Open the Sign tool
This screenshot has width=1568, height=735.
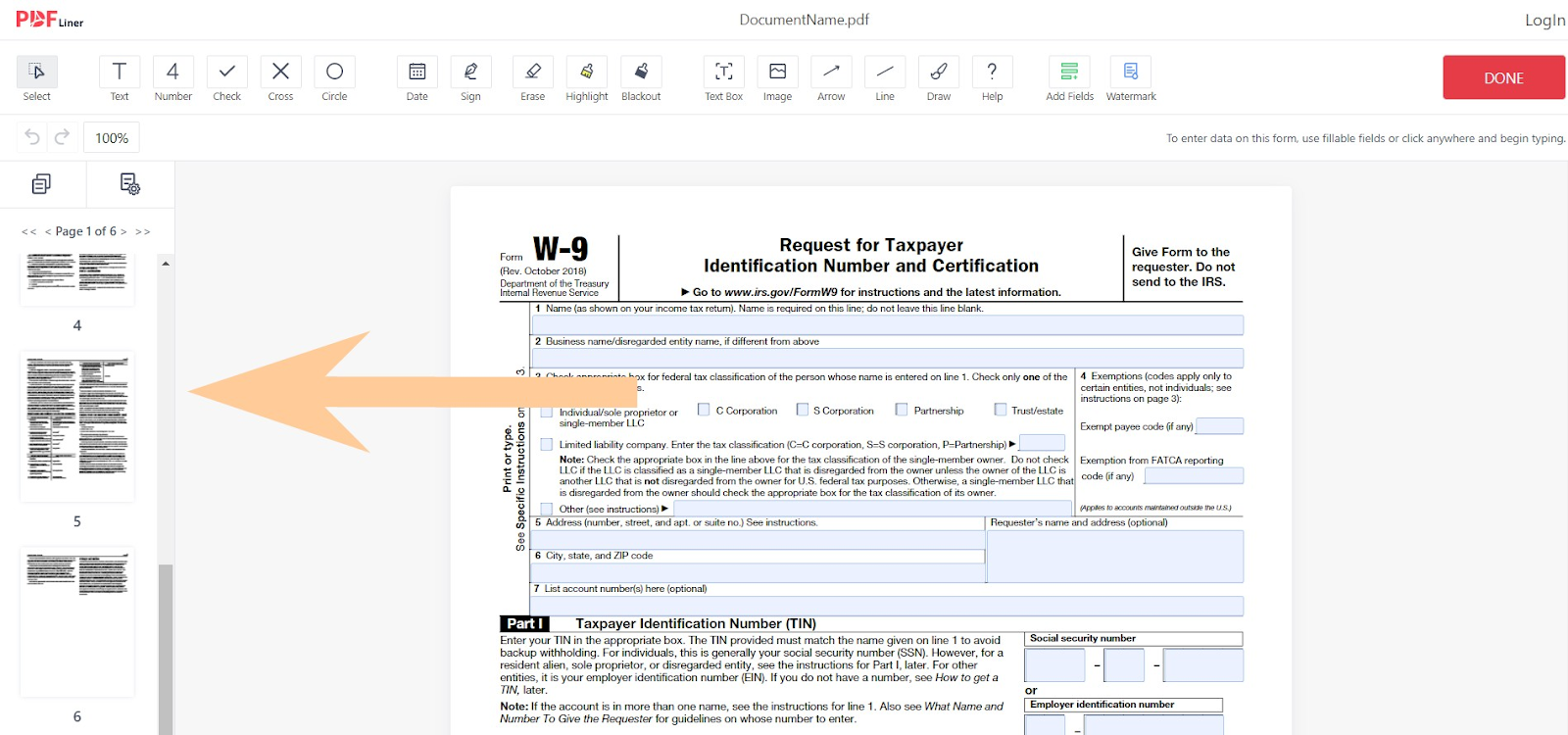click(x=470, y=78)
